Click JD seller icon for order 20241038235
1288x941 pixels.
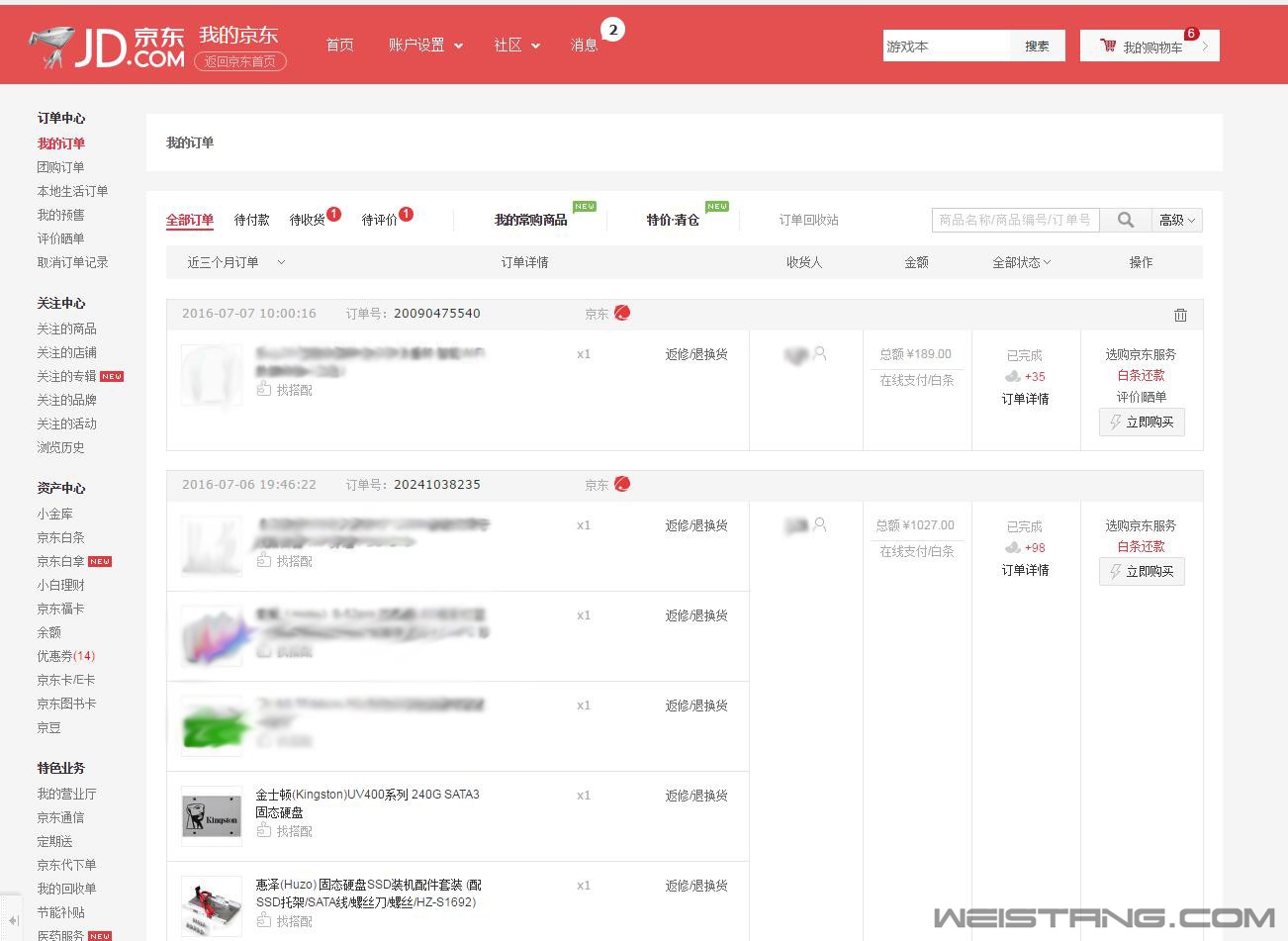(x=622, y=484)
